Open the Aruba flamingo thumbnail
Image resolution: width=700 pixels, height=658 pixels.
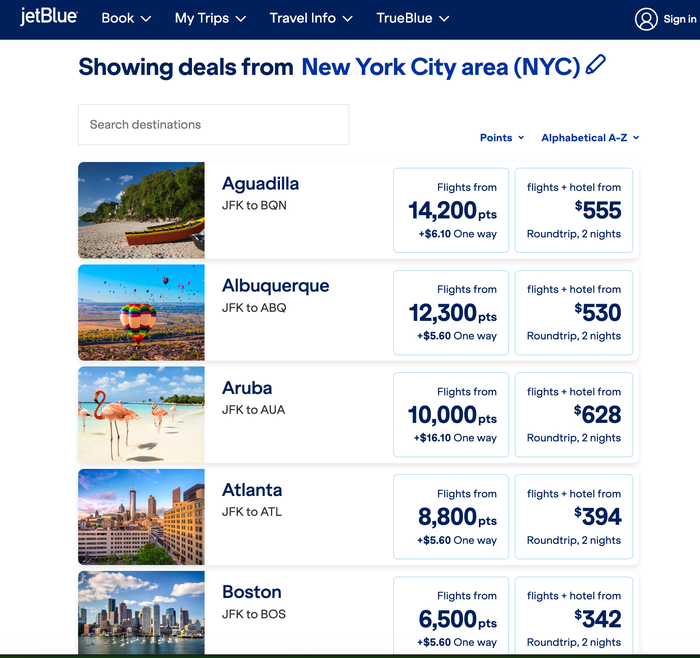[141, 415]
